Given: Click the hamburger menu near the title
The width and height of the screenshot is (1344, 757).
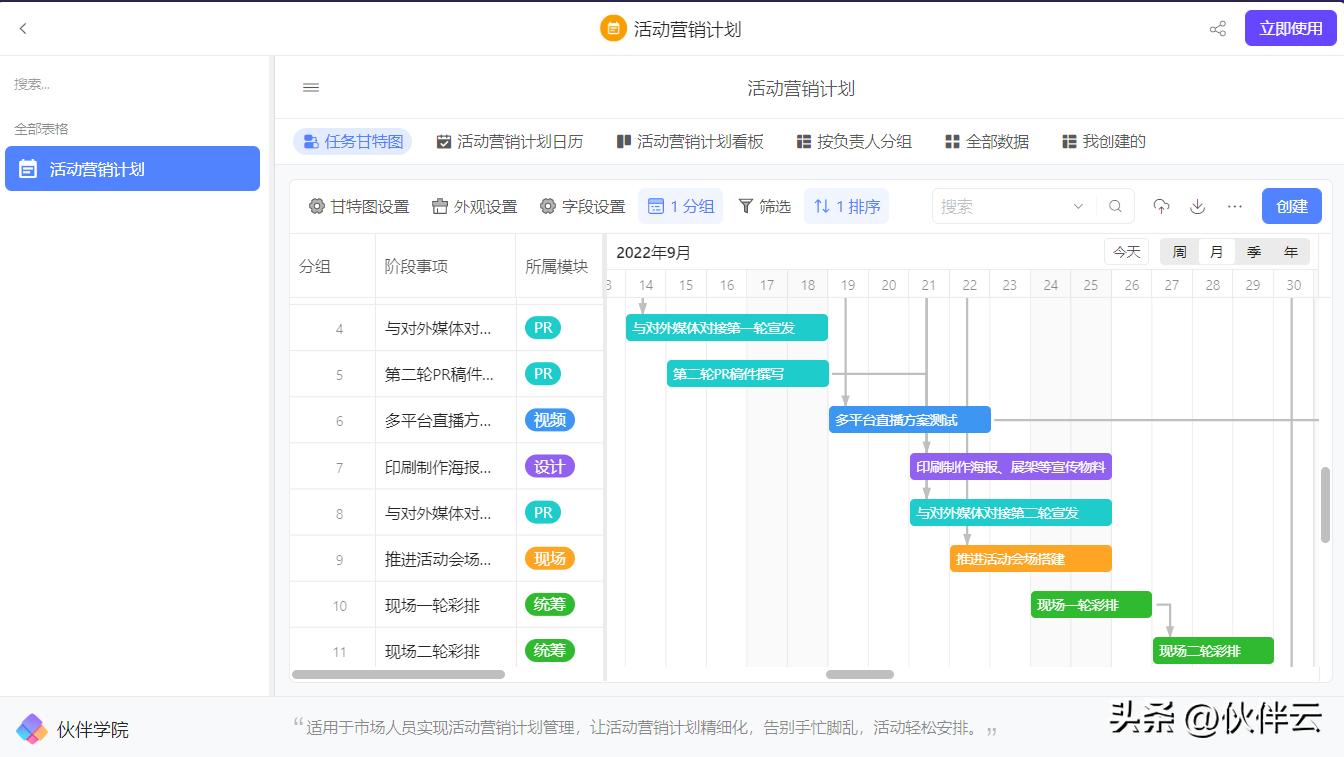Looking at the screenshot, I should (x=310, y=87).
